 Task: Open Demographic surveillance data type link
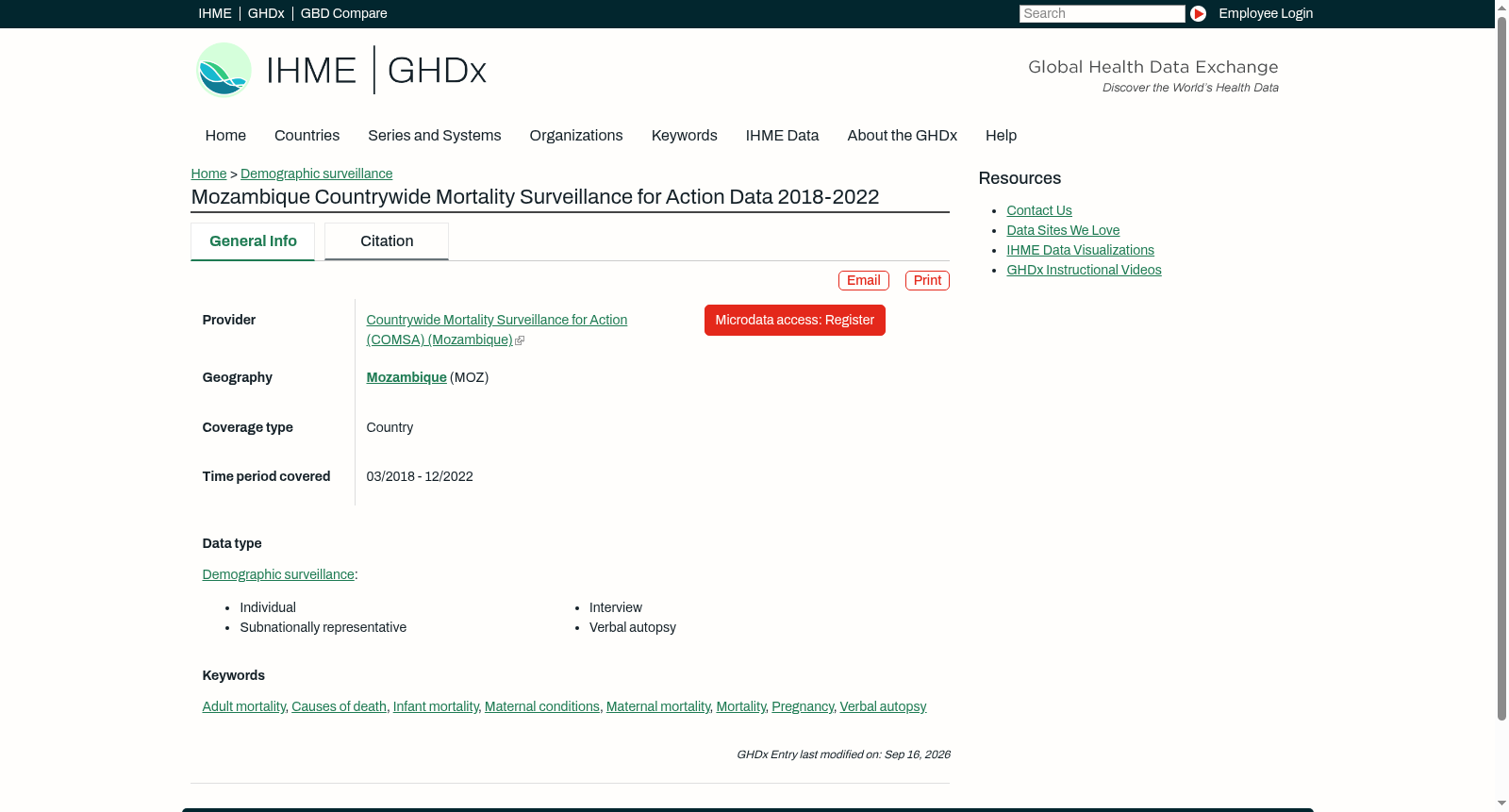(278, 574)
